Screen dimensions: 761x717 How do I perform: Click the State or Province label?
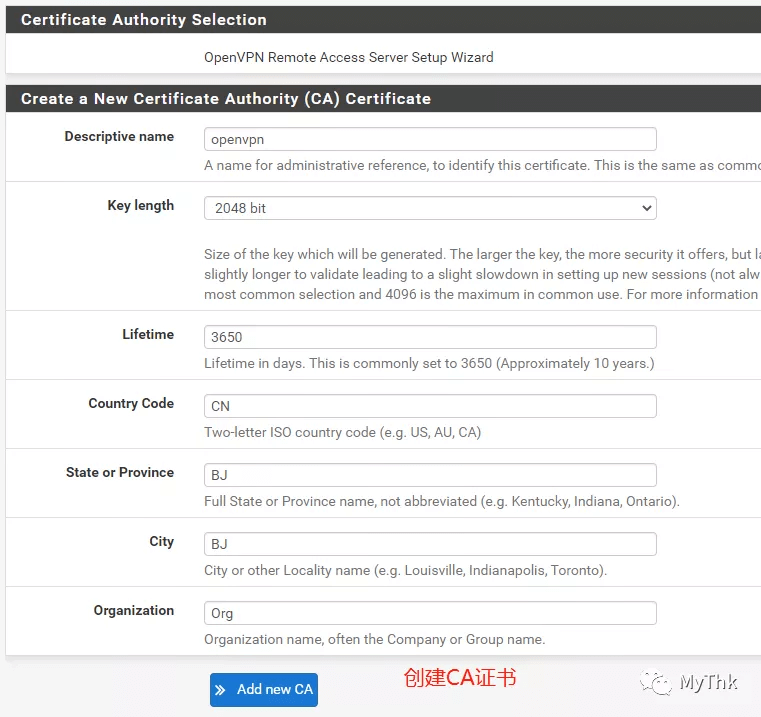(120, 472)
